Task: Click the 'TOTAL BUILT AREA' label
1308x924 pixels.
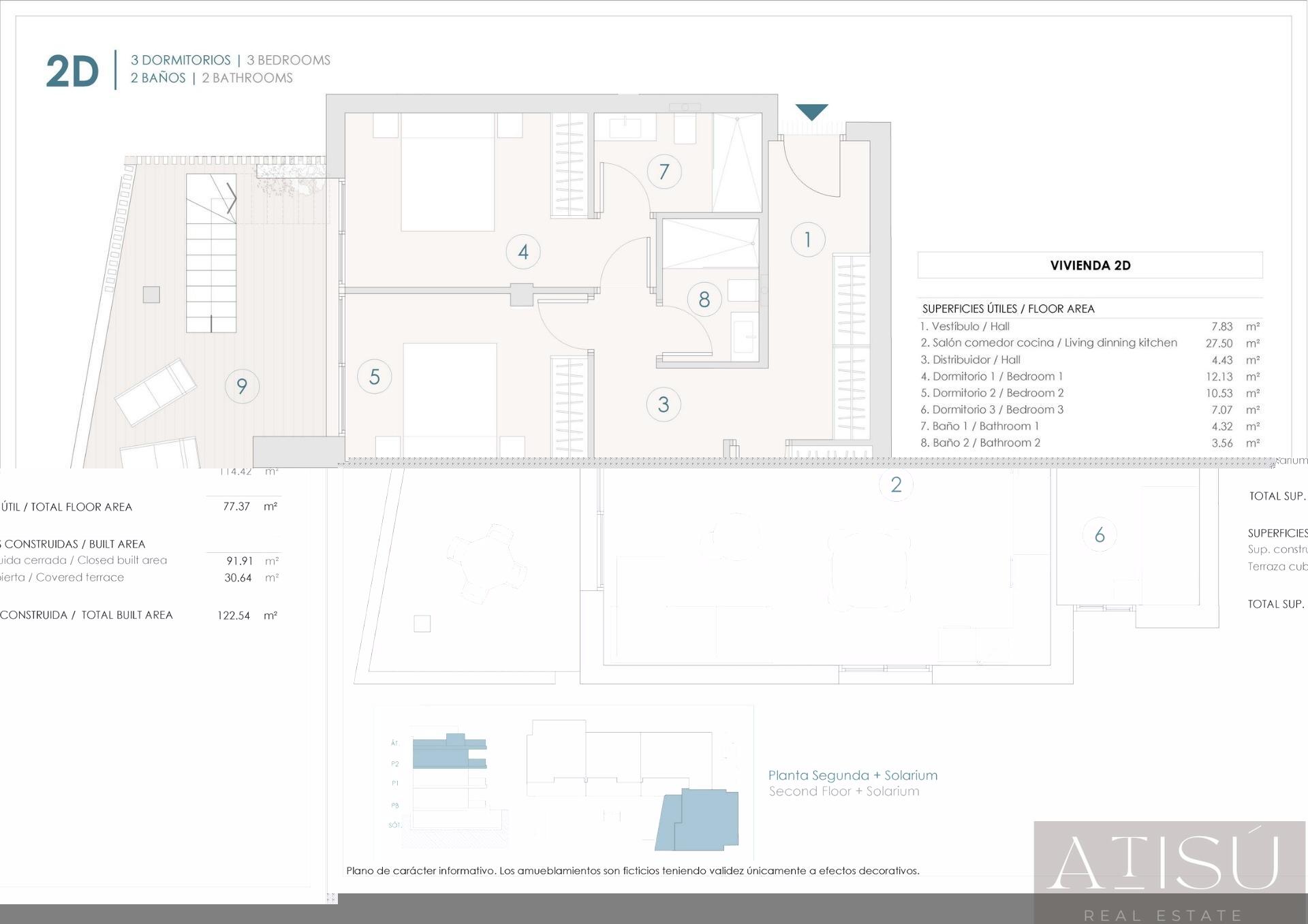Action: (x=127, y=615)
